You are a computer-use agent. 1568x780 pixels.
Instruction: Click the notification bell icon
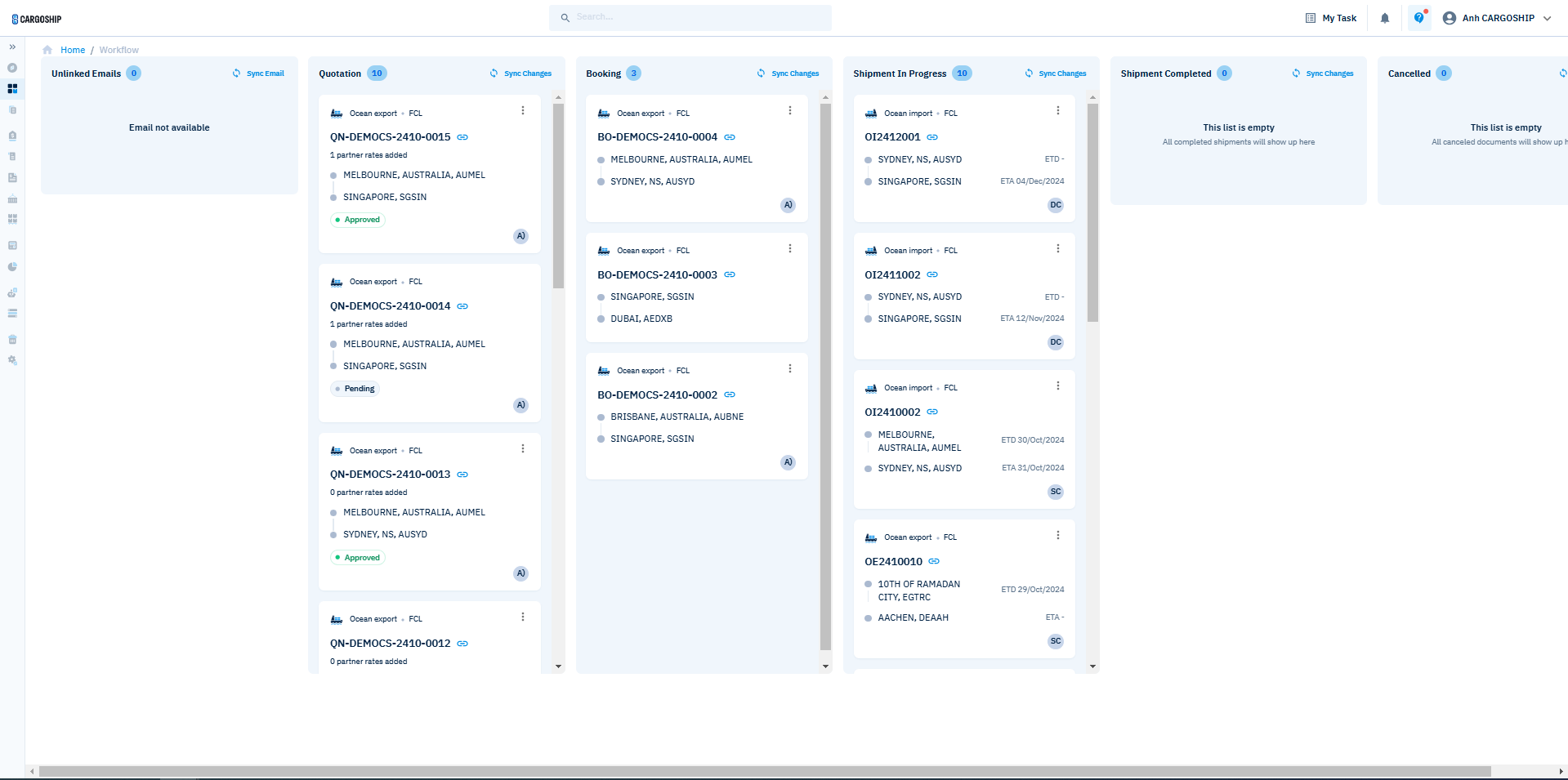point(1384,18)
